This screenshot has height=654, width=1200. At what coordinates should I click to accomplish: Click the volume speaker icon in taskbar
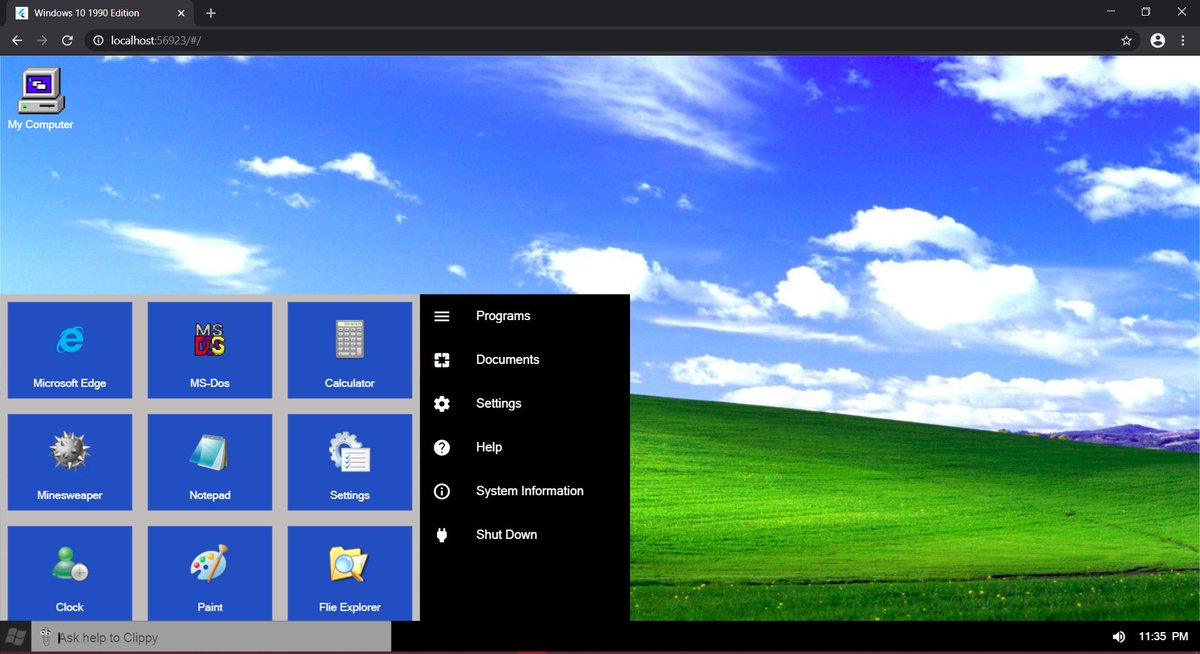pos(1119,637)
